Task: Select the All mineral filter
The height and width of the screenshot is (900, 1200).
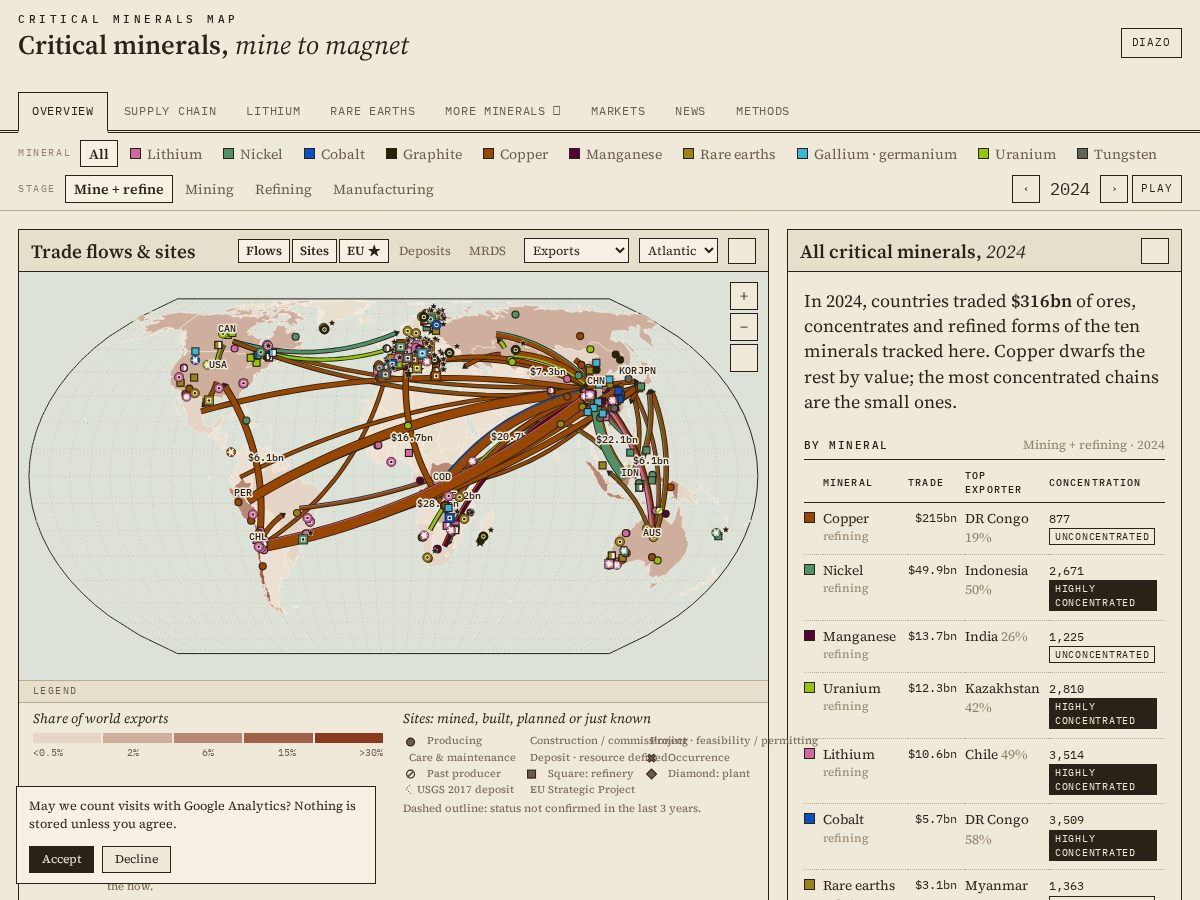Action: click(99, 154)
